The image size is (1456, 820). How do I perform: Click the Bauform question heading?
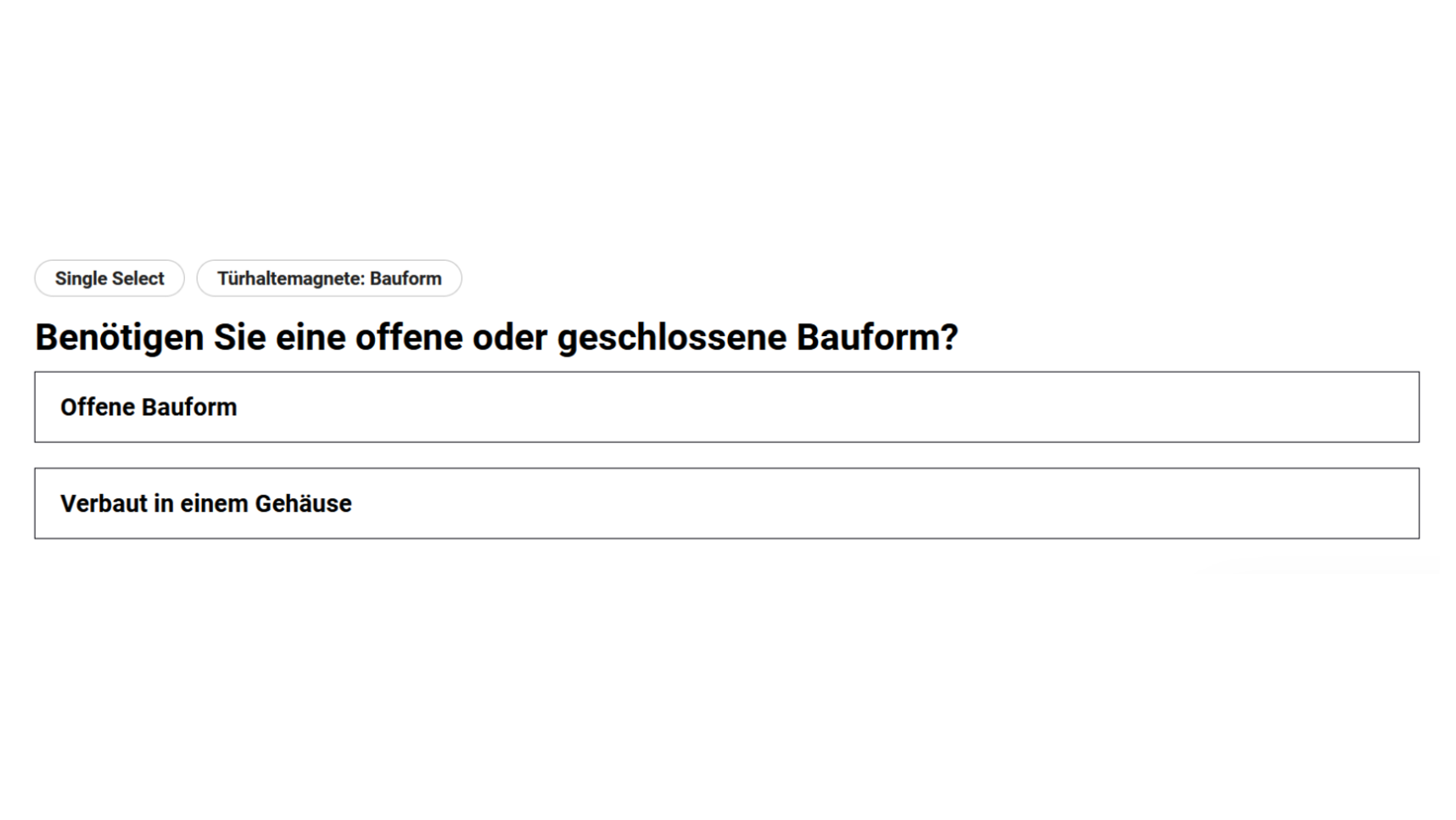[496, 337]
